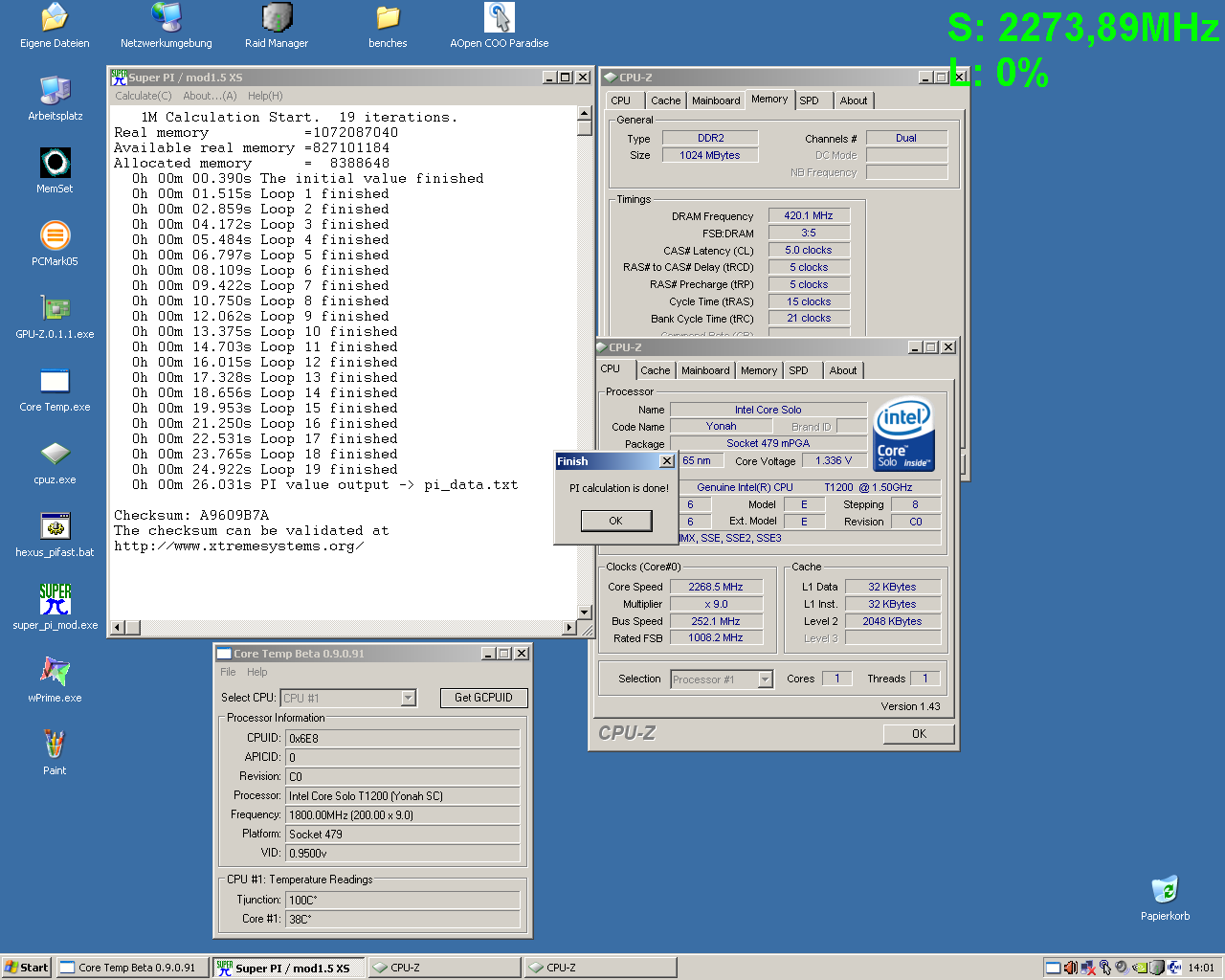Screen dimensions: 1225x980
Task: Run super_pi_mod.exe desktop icon
Action: tap(55, 608)
